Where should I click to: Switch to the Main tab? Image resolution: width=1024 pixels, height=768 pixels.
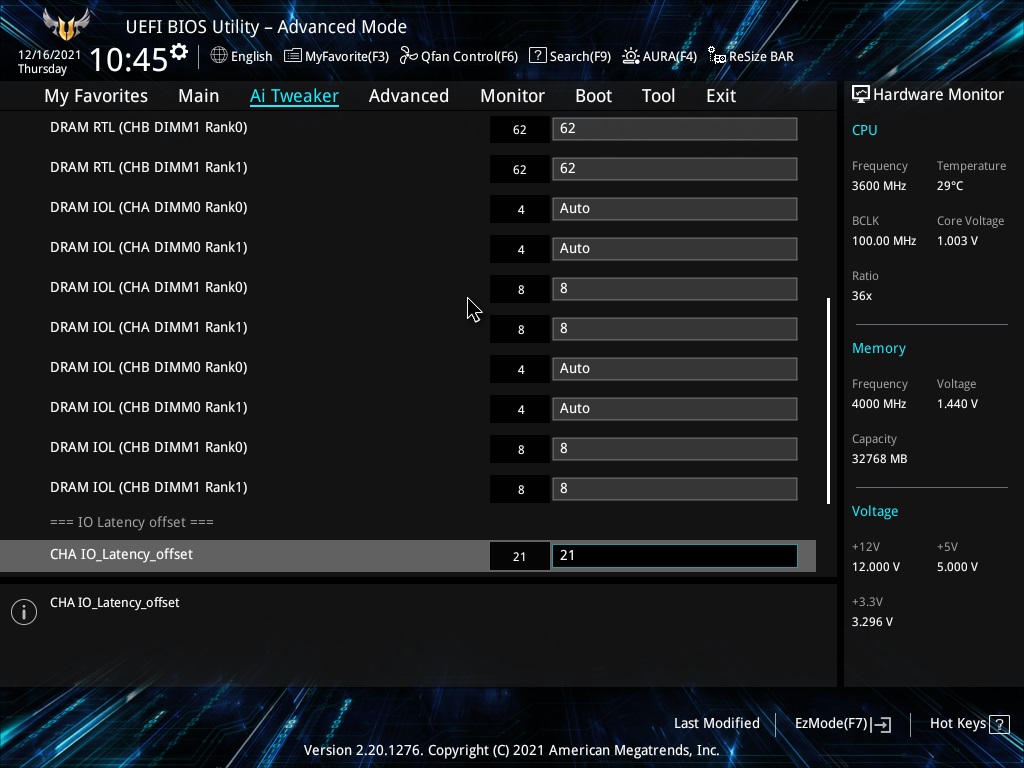199,96
